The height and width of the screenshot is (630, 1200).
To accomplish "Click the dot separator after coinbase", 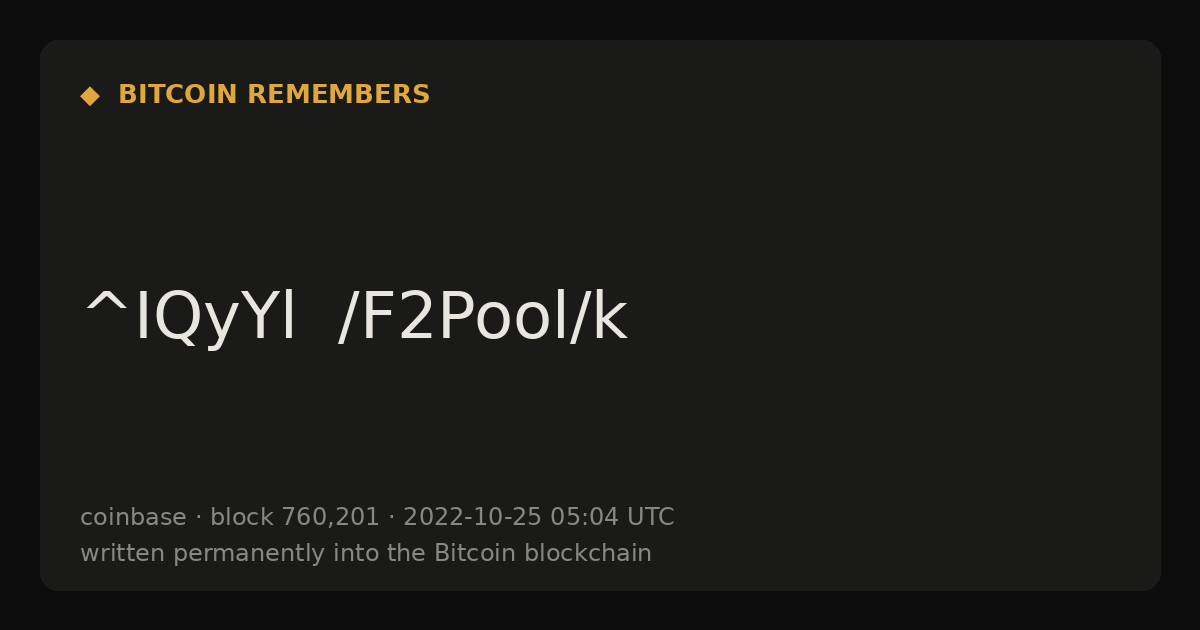I will 198,517.
